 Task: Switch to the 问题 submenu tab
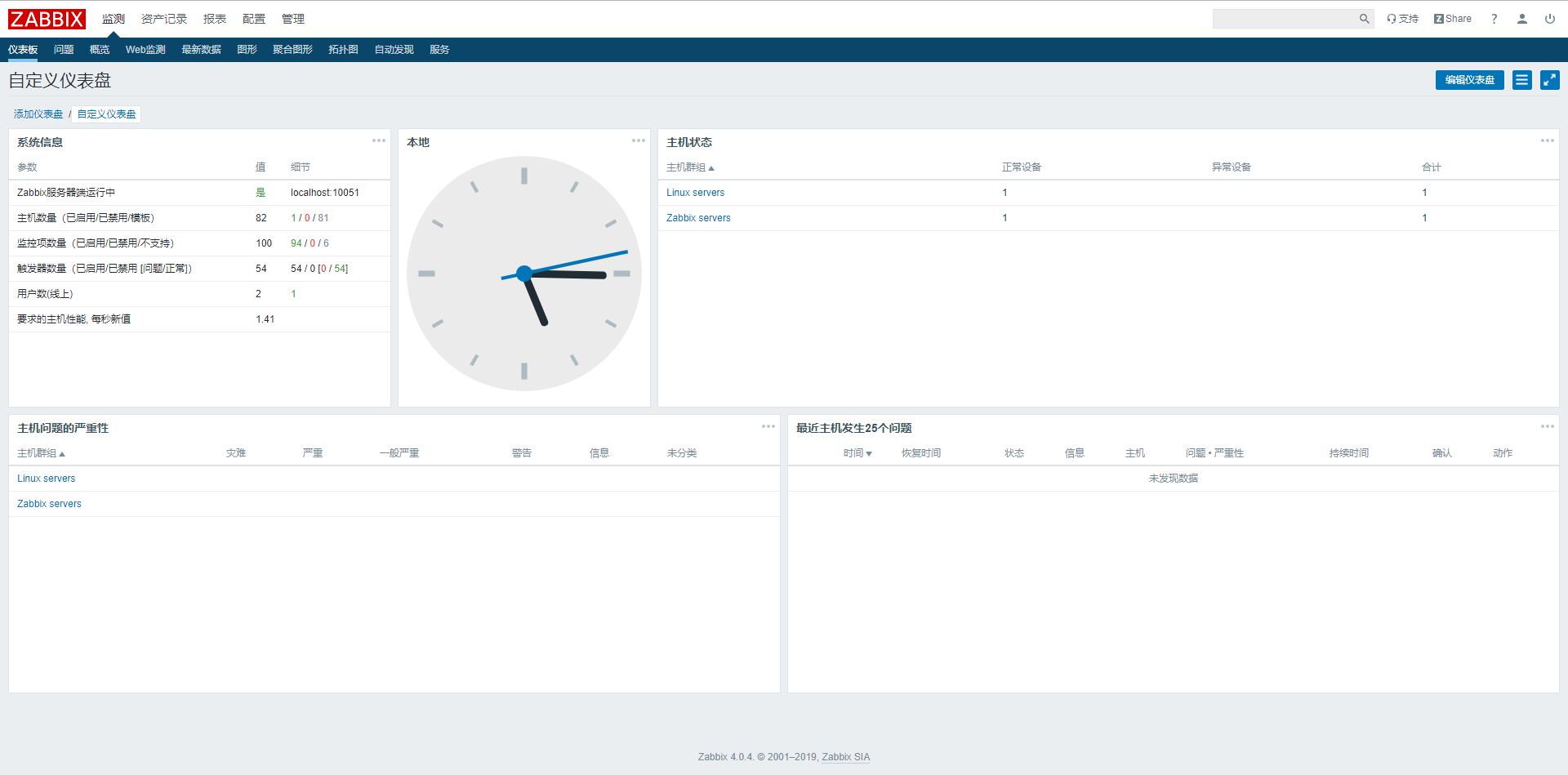click(64, 50)
